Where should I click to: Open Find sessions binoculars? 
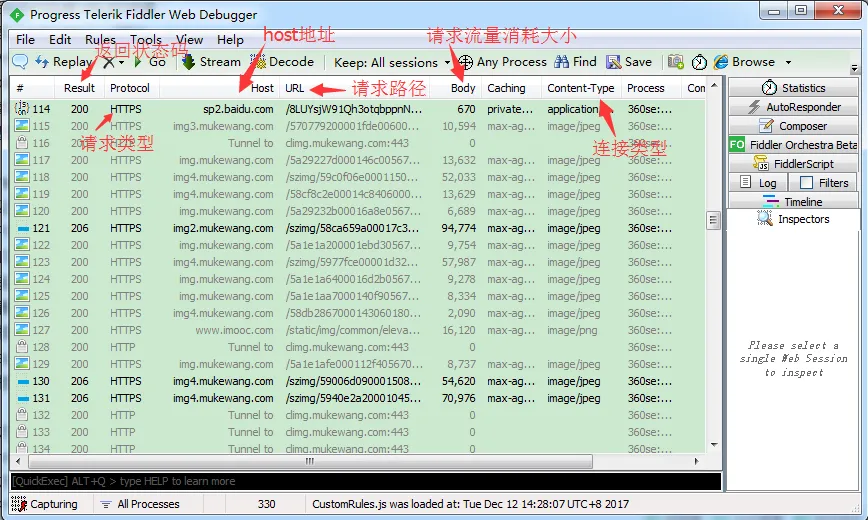click(575, 62)
